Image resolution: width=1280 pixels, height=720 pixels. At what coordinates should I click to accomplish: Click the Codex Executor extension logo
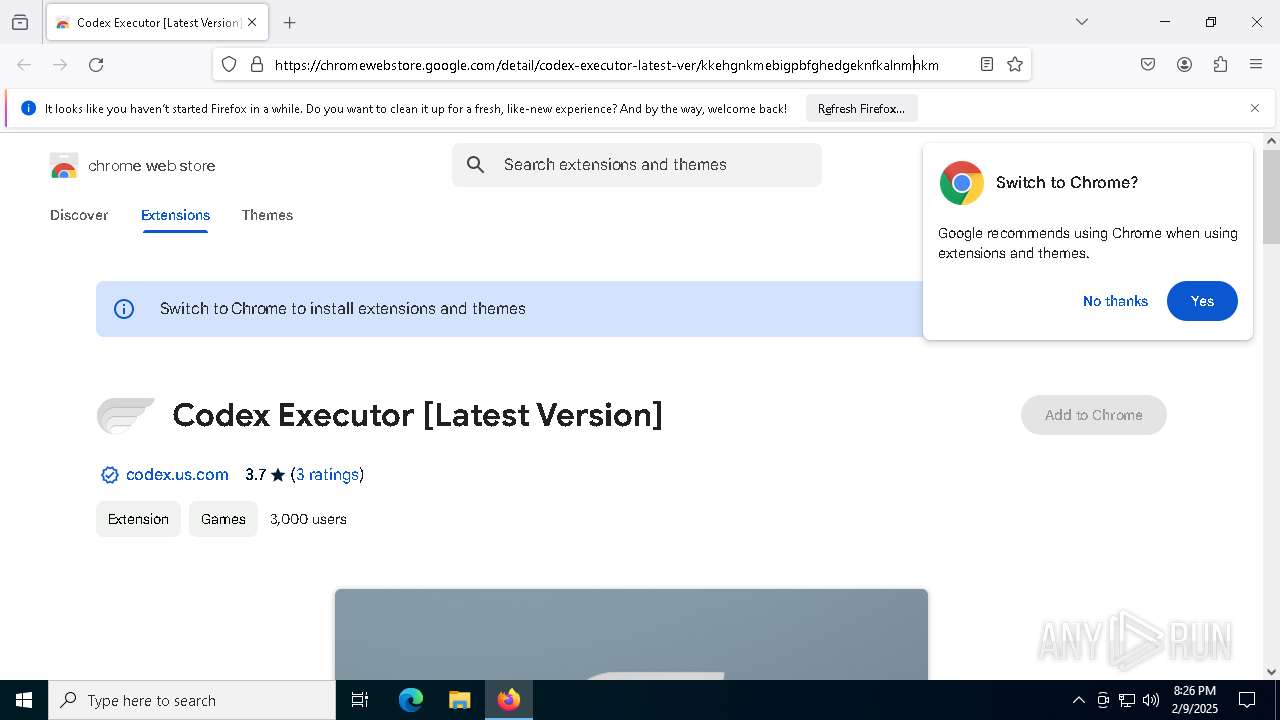coord(126,415)
